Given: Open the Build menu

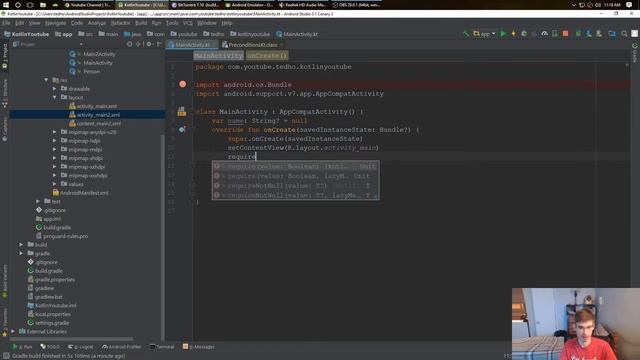Looking at the screenshot, I should pyautogui.click(x=141, y=23).
